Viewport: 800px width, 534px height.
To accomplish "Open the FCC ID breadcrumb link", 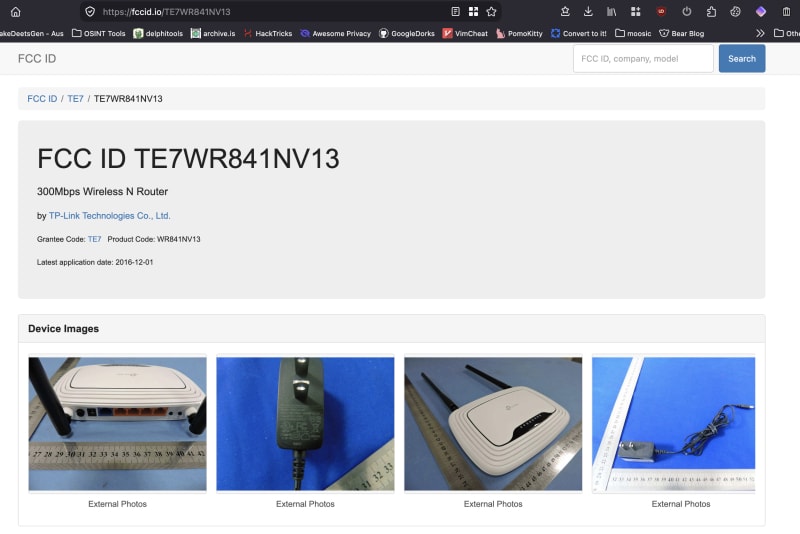I will pos(42,98).
